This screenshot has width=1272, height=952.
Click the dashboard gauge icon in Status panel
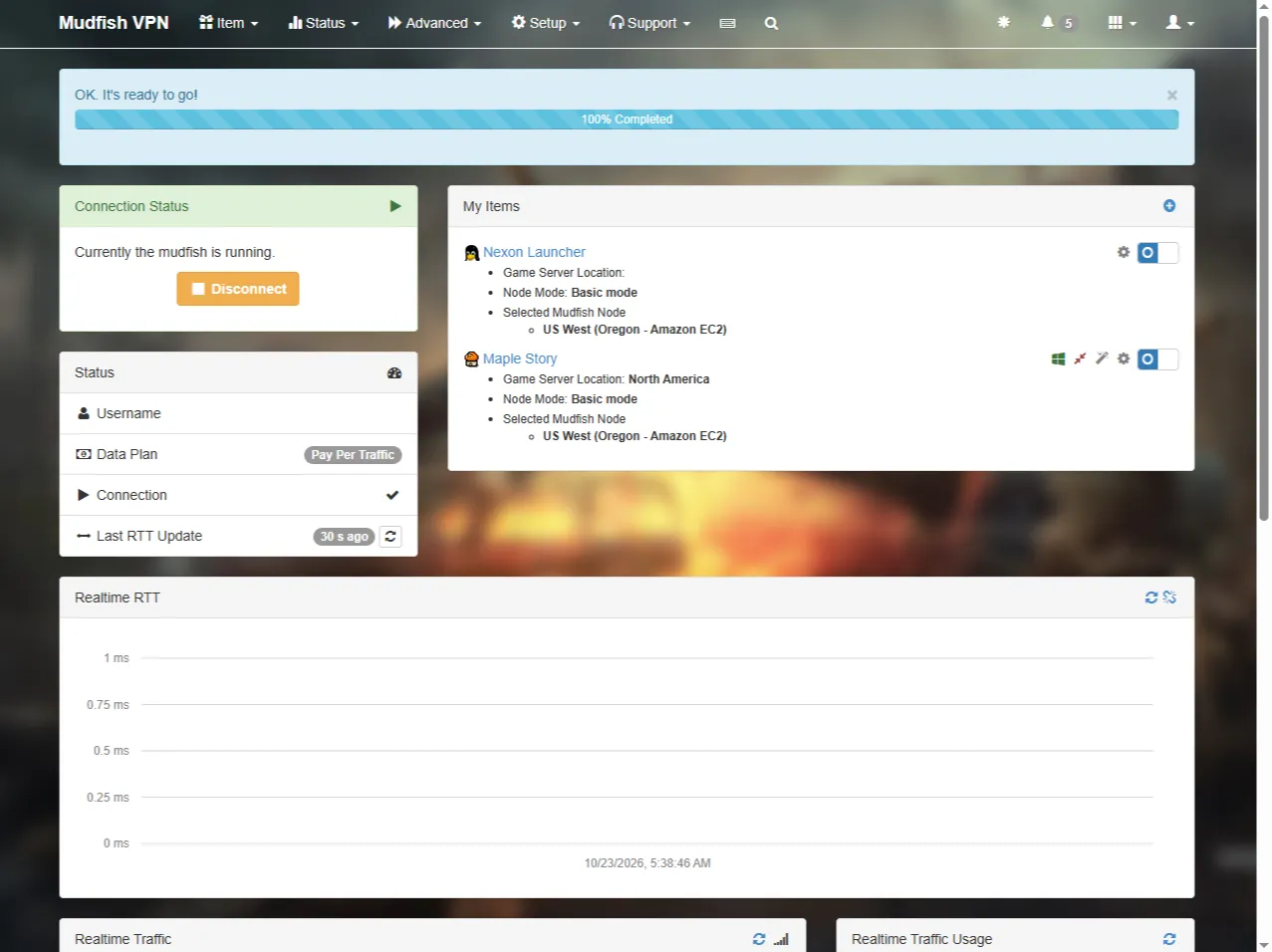coord(394,373)
